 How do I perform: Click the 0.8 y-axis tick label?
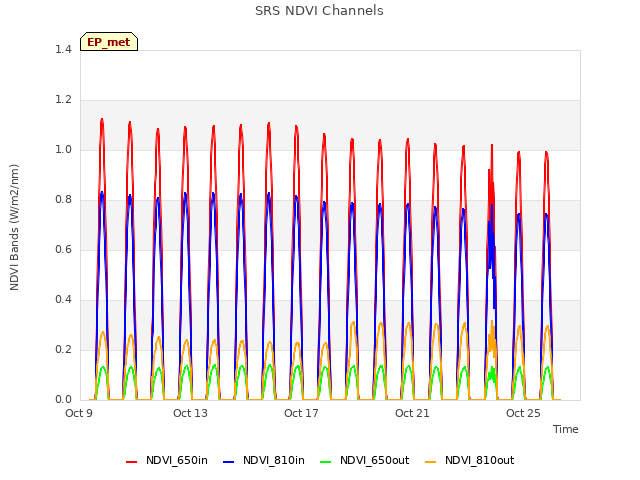[63, 200]
